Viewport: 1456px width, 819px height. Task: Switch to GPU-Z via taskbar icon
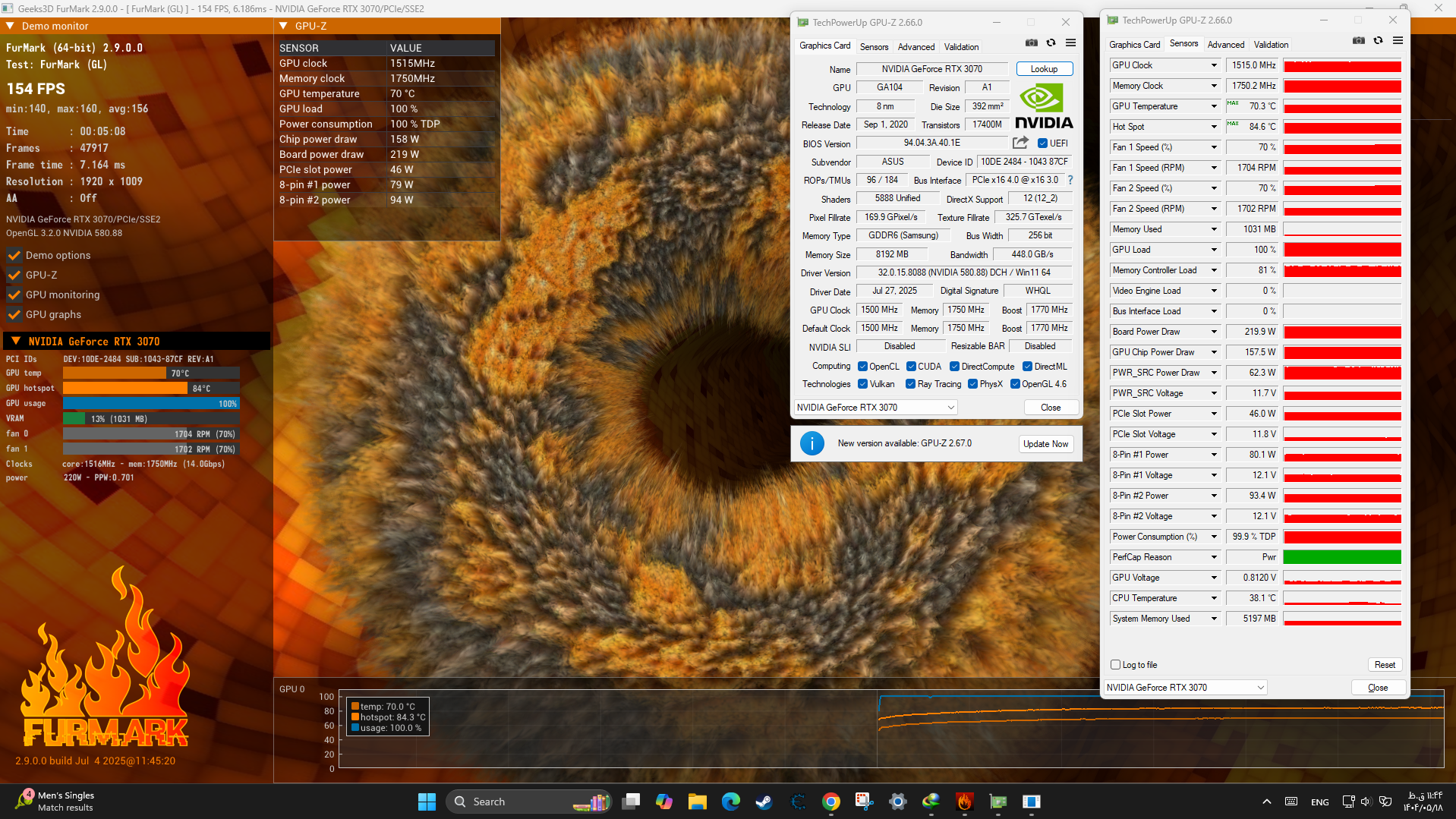click(998, 802)
